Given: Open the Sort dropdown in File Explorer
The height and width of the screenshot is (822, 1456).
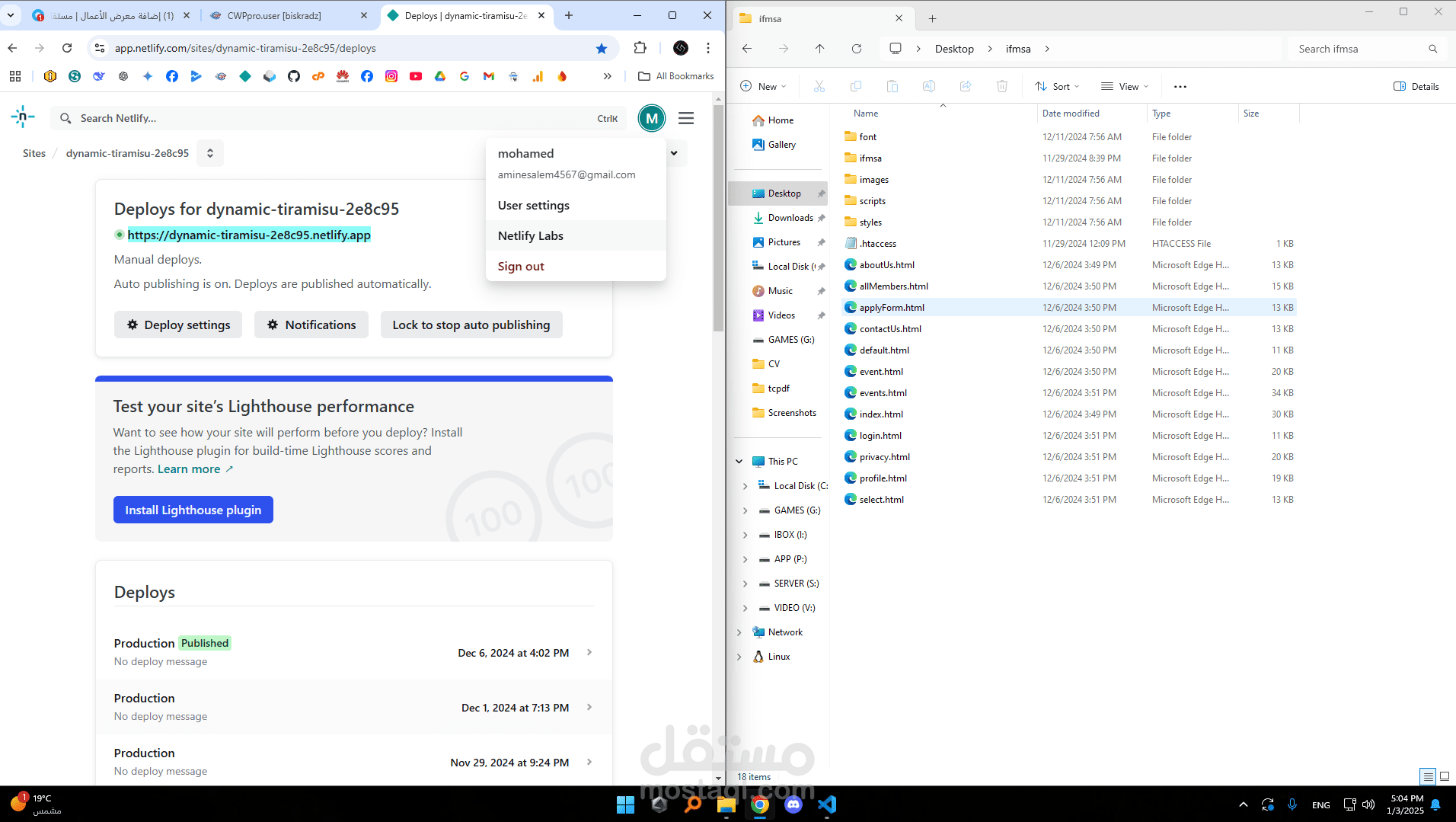Looking at the screenshot, I should 1057,87.
